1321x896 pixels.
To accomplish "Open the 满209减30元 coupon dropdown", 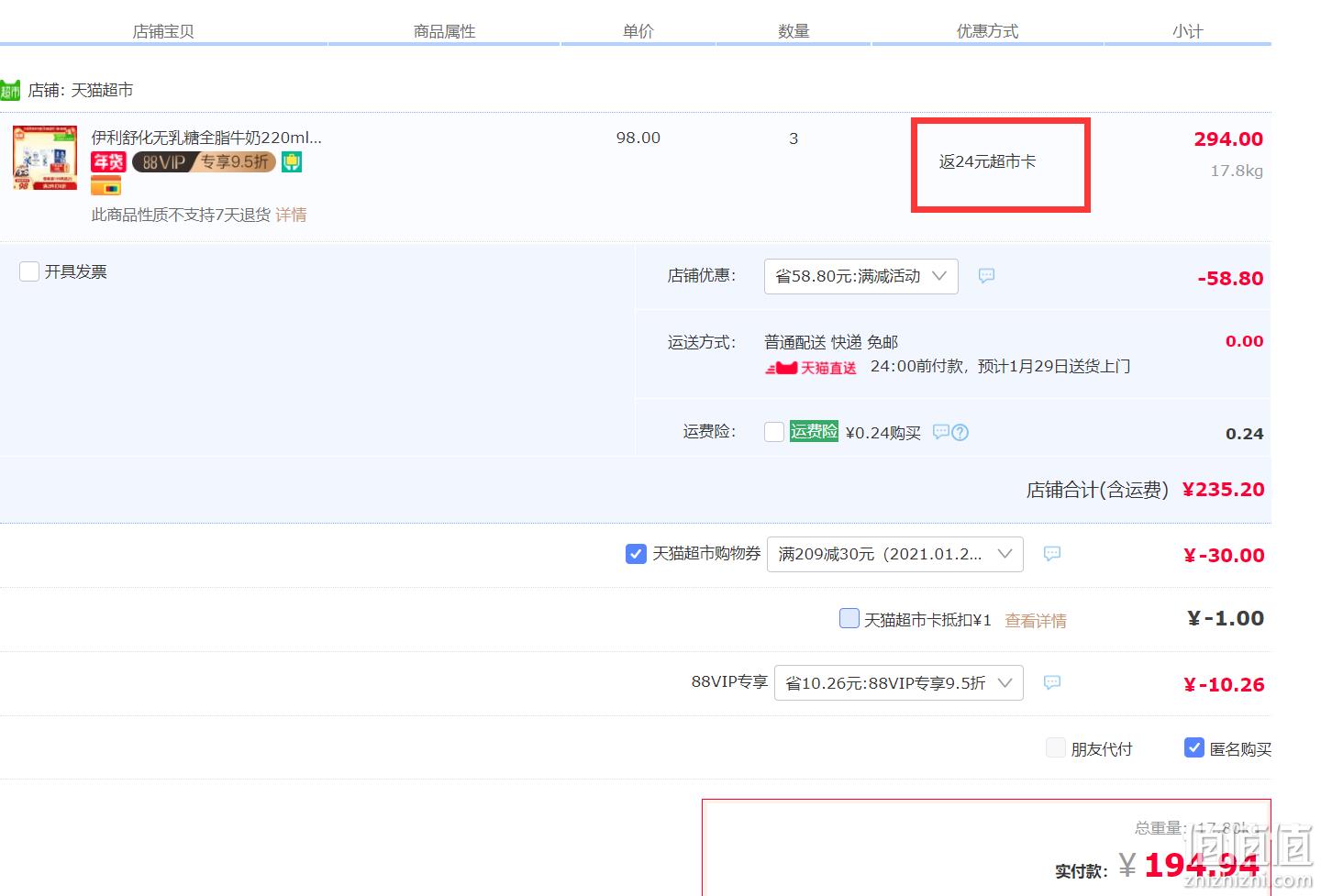I will point(895,554).
